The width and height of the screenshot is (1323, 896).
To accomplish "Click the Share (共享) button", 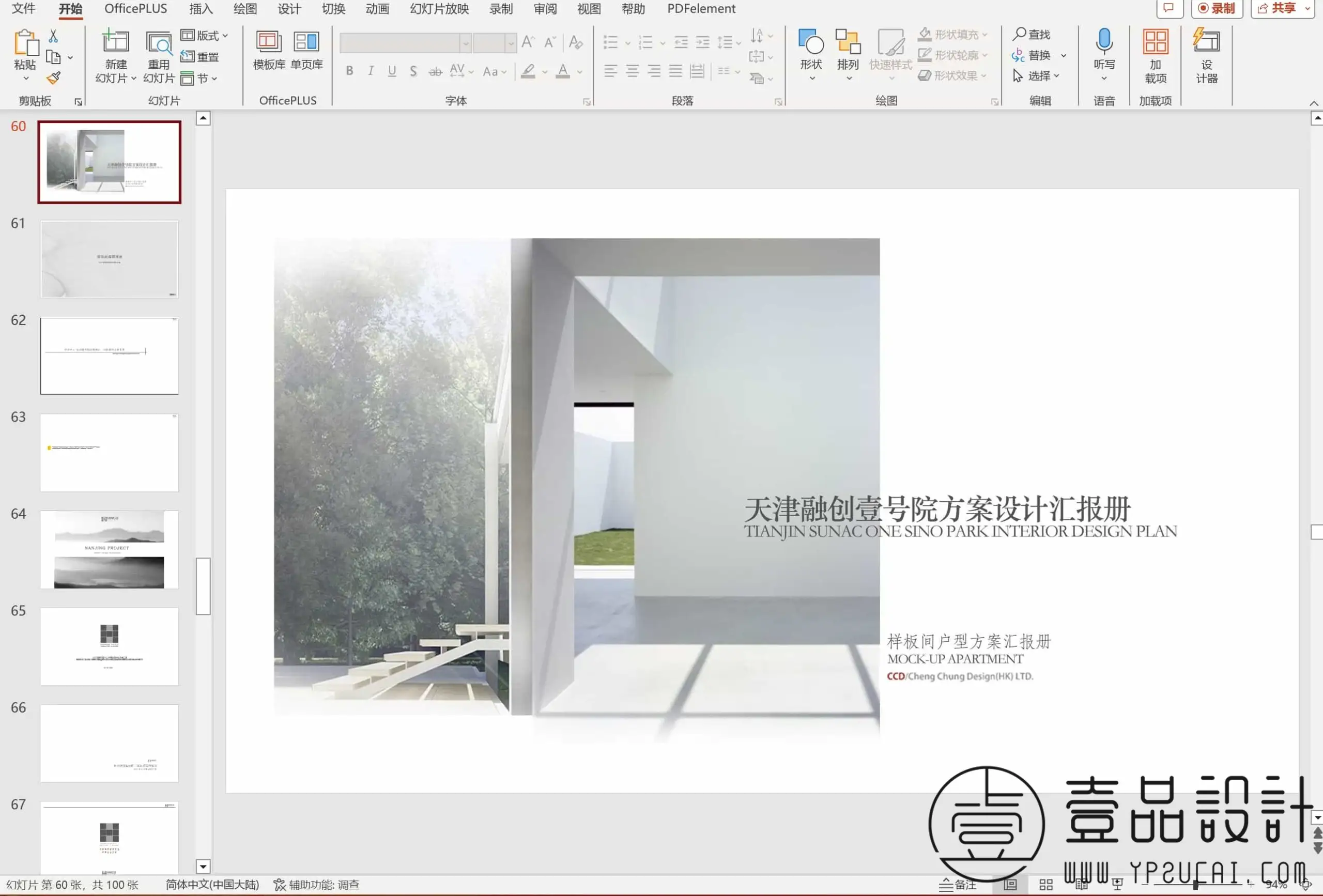I will coord(1283,9).
